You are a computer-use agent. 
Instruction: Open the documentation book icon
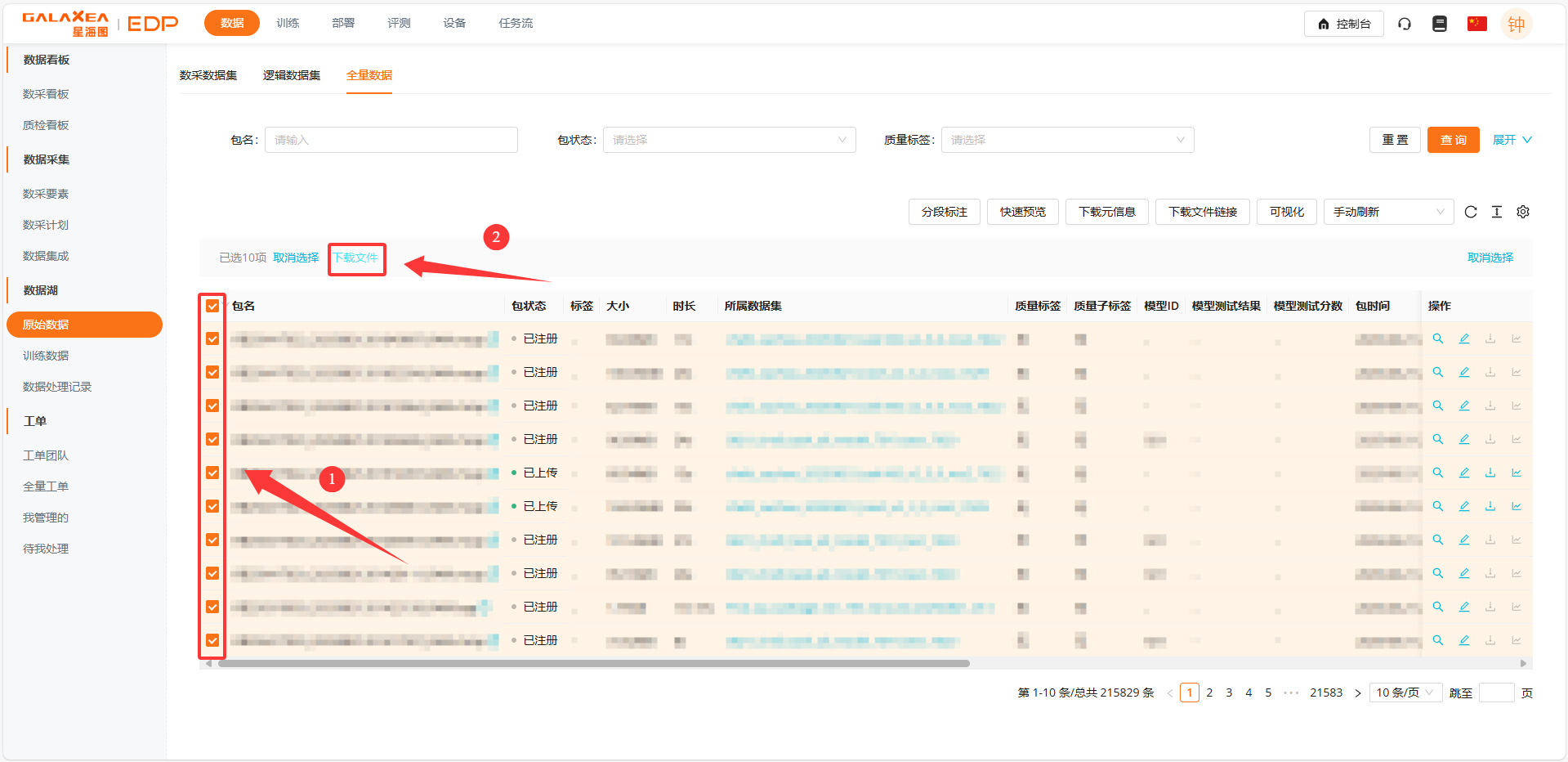[x=1440, y=24]
